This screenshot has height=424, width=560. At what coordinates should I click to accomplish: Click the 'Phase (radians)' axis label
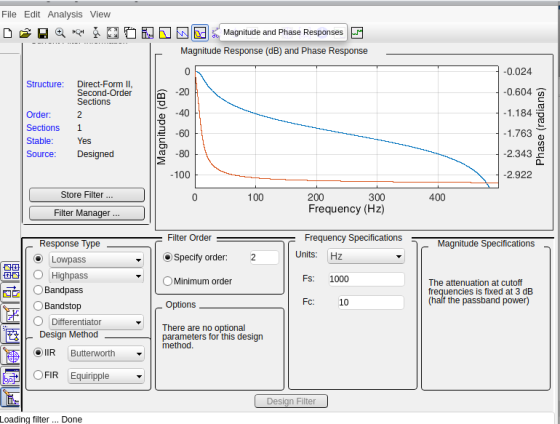tap(540, 127)
